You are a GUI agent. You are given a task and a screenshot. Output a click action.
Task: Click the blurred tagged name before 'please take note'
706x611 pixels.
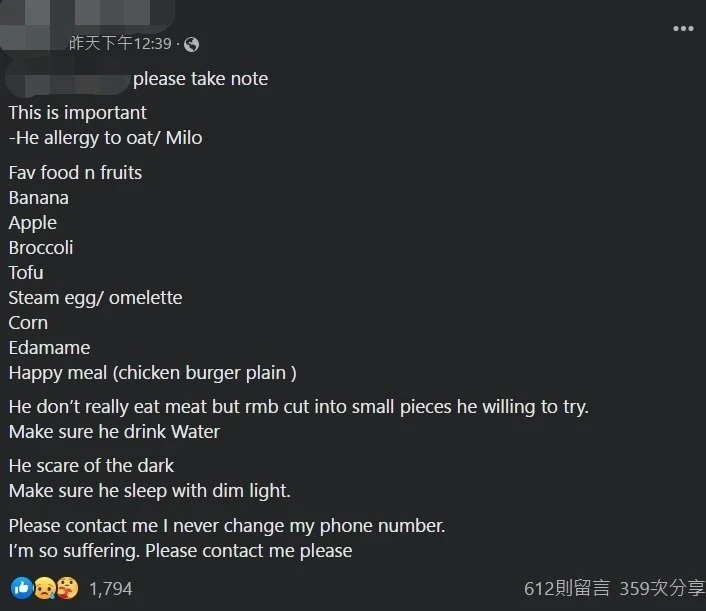pyautogui.click(x=68, y=78)
